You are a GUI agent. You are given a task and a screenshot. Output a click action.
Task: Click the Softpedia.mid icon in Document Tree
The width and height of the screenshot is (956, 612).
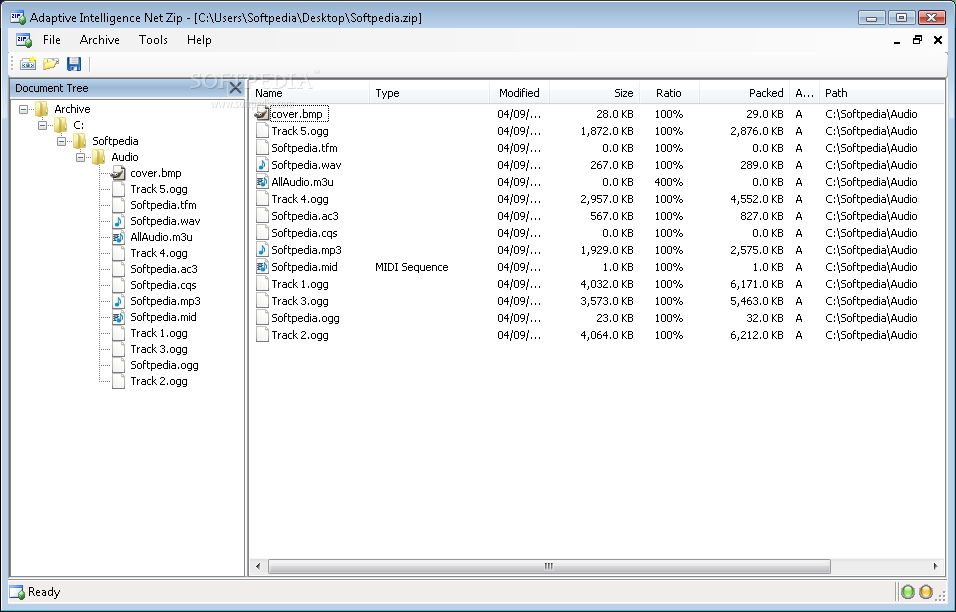(118, 317)
